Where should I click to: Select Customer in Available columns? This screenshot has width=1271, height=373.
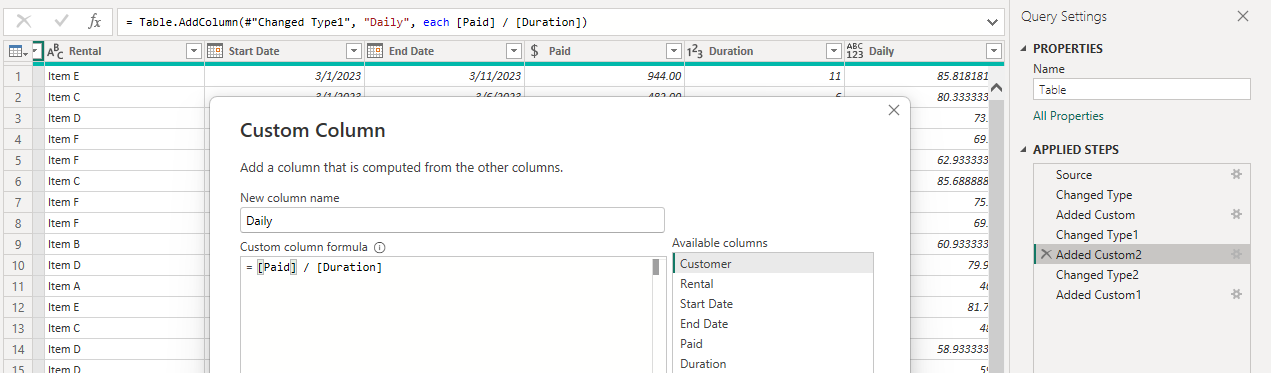point(773,264)
